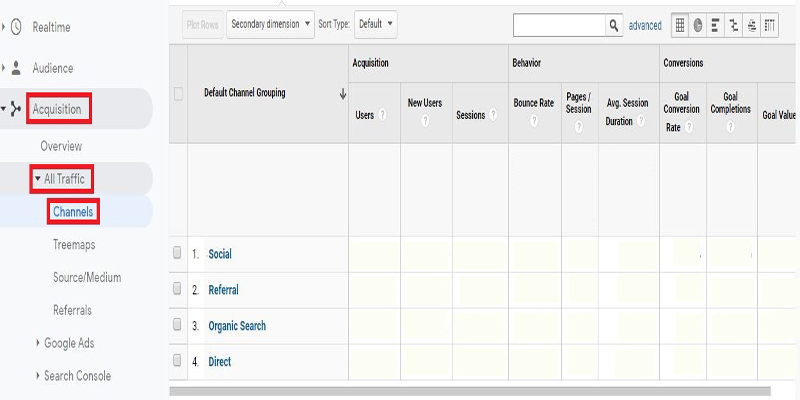The width and height of the screenshot is (800, 400).
Task: Switch to the pivot table view icon
Action: pos(770,25)
